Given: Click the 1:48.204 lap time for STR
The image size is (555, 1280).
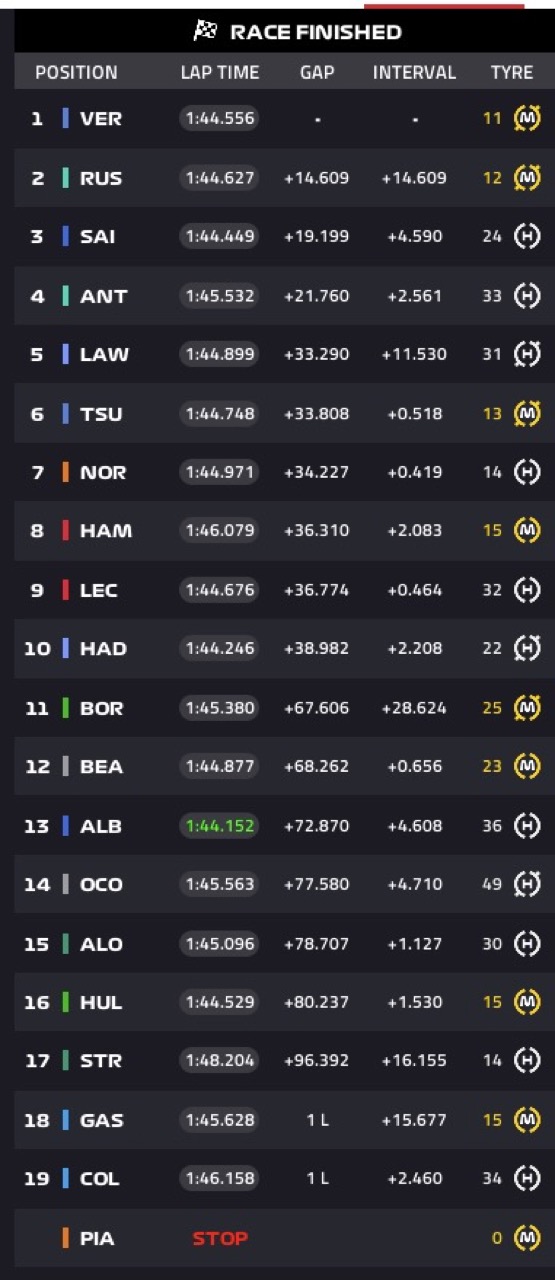Looking at the screenshot, I should (x=220, y=1061).
